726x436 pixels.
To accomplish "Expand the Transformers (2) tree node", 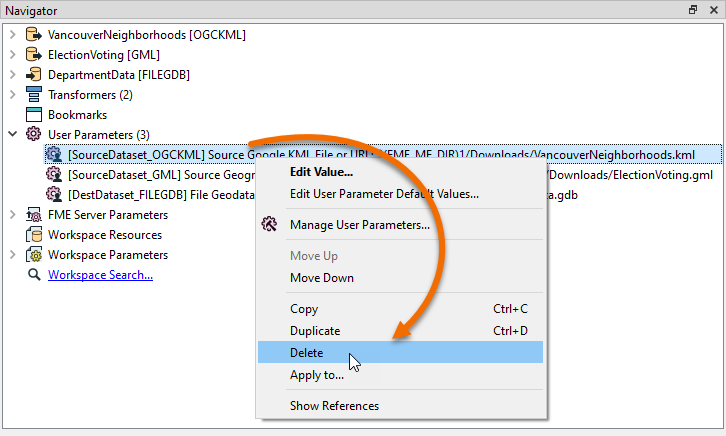I will pos(12,95).
